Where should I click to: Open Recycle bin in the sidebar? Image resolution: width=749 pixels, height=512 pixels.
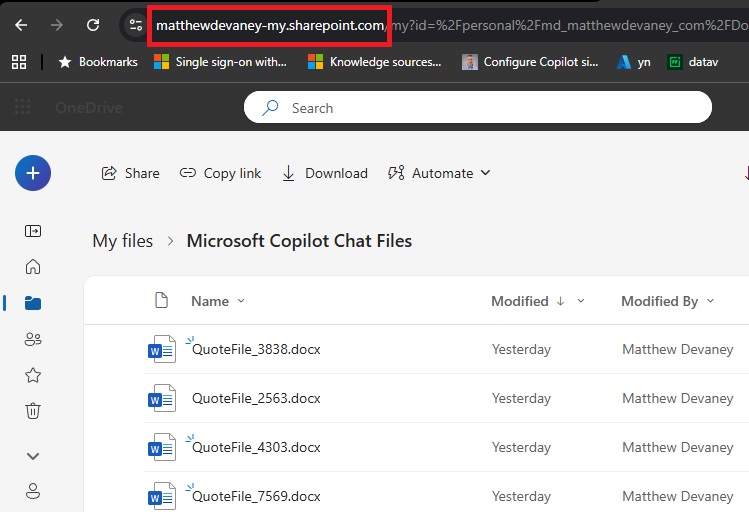pos(33,411)
